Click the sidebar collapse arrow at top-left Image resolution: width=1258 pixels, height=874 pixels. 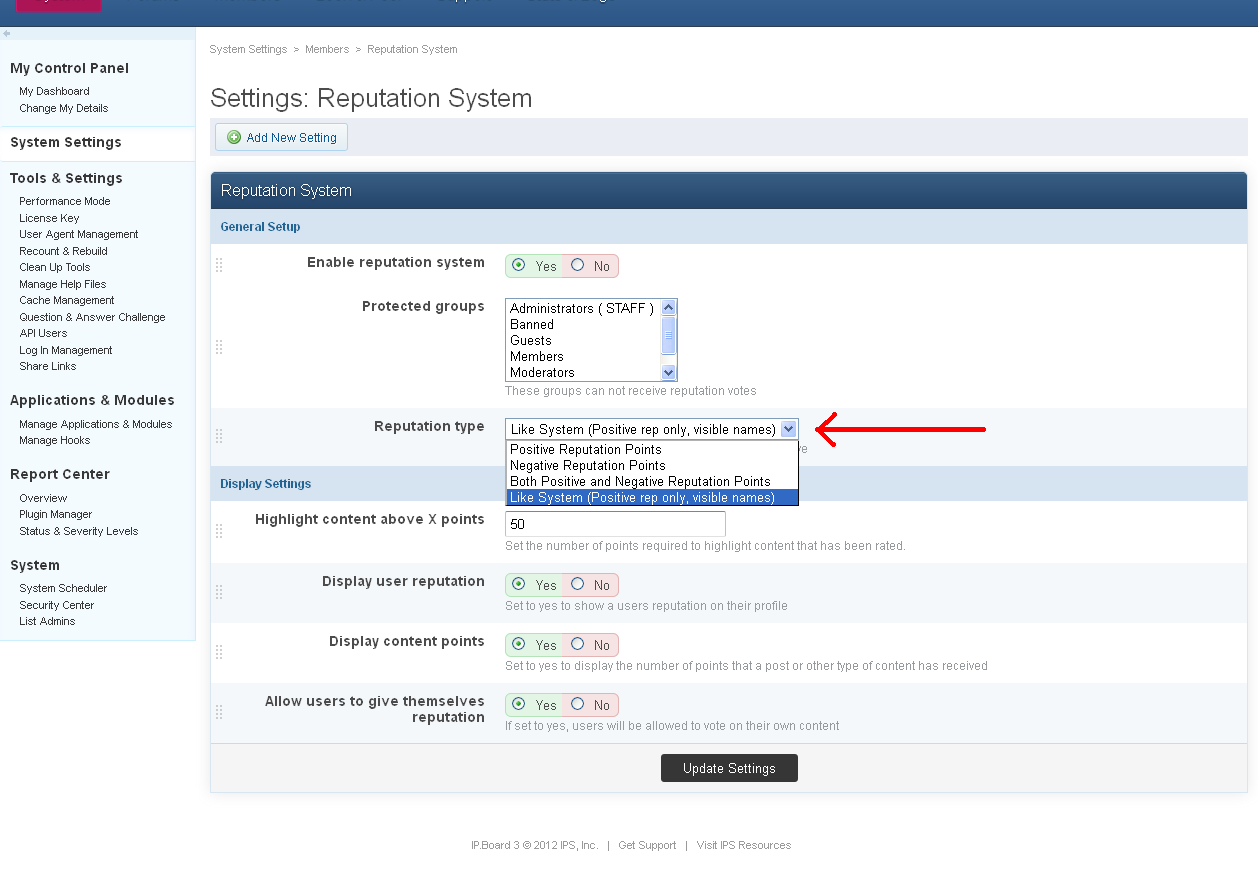(x=7, y=33)
